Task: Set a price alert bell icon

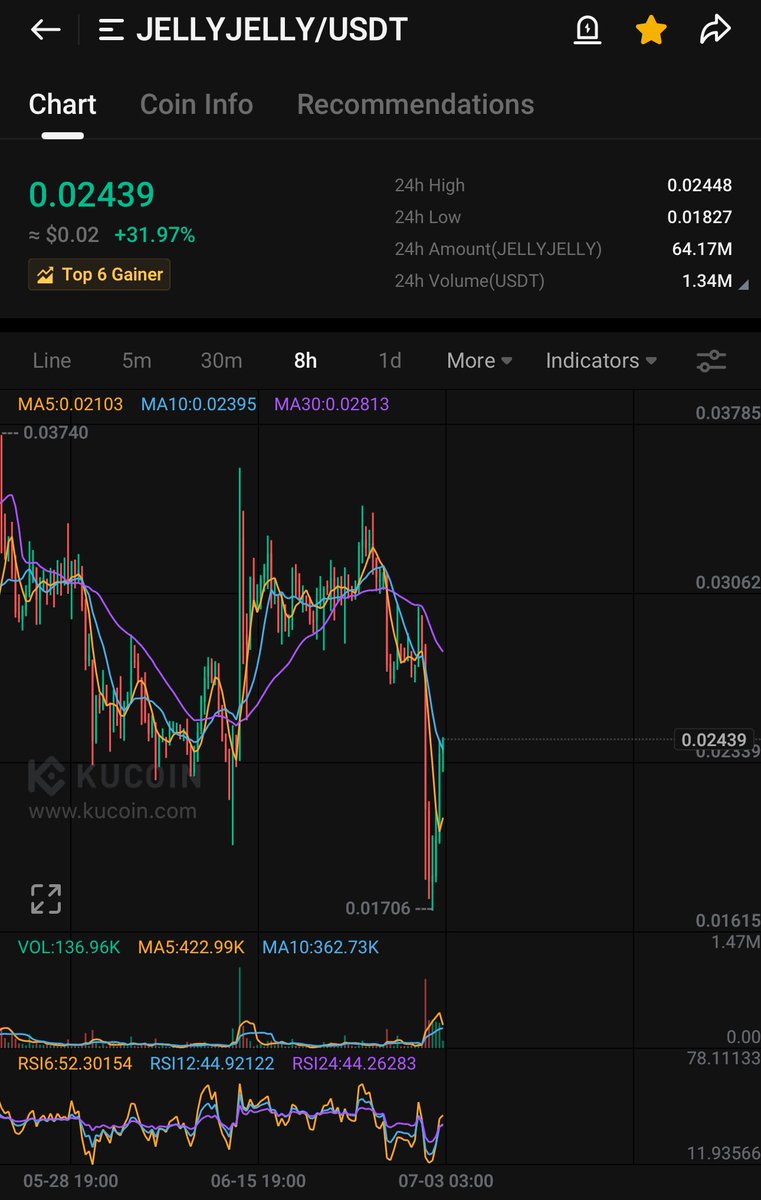Action: coord(587,31)
